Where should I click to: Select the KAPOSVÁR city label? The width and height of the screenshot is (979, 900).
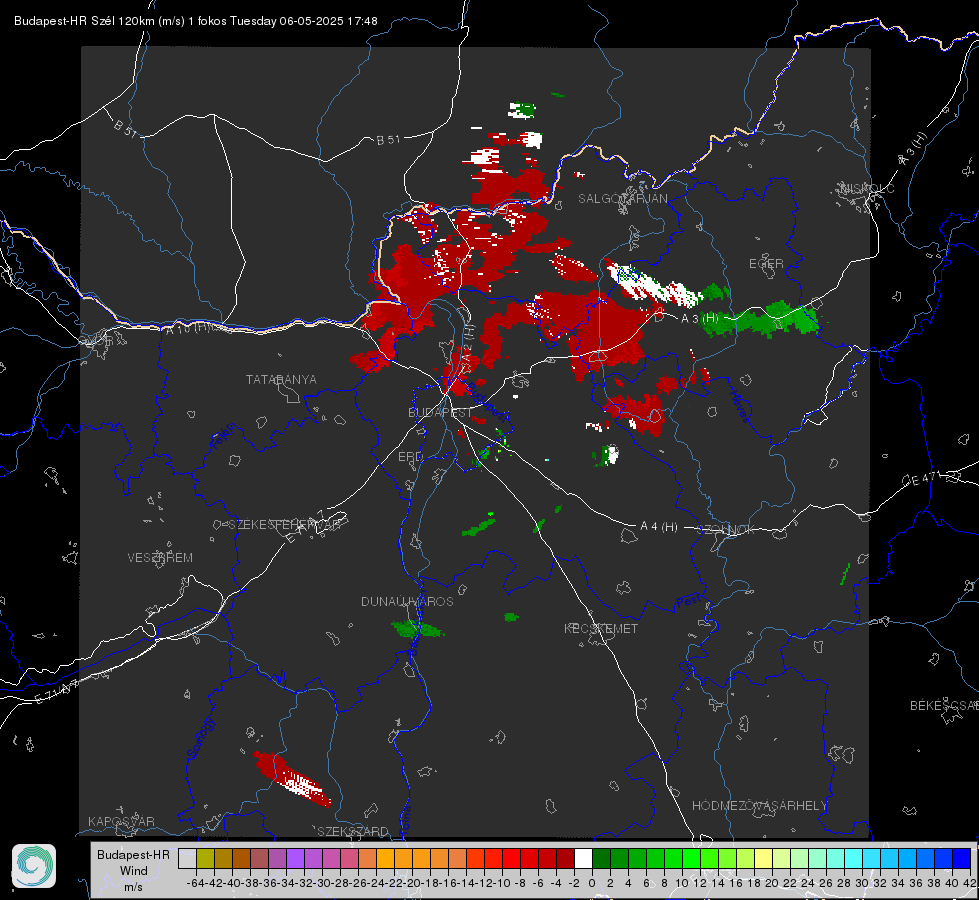click(x=121, y=821)
